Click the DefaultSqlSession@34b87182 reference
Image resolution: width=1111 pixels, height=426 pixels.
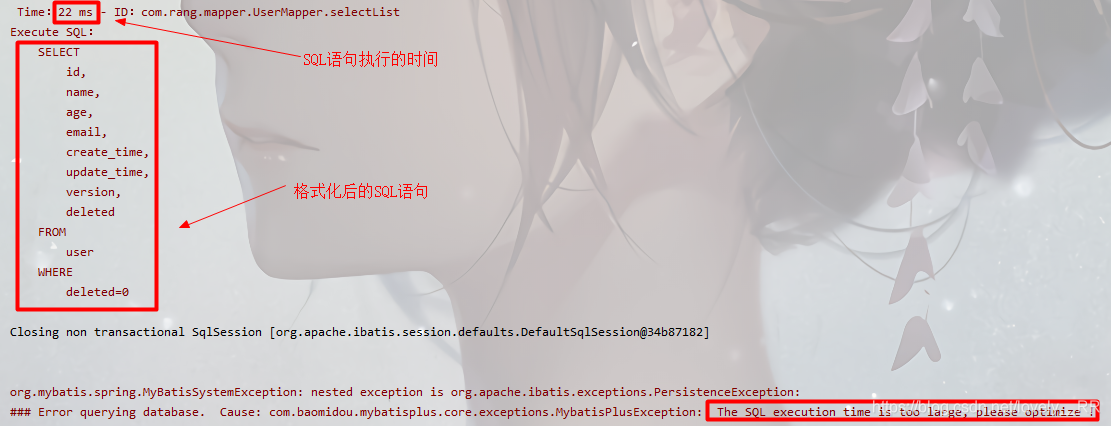(x=614, y=332)
